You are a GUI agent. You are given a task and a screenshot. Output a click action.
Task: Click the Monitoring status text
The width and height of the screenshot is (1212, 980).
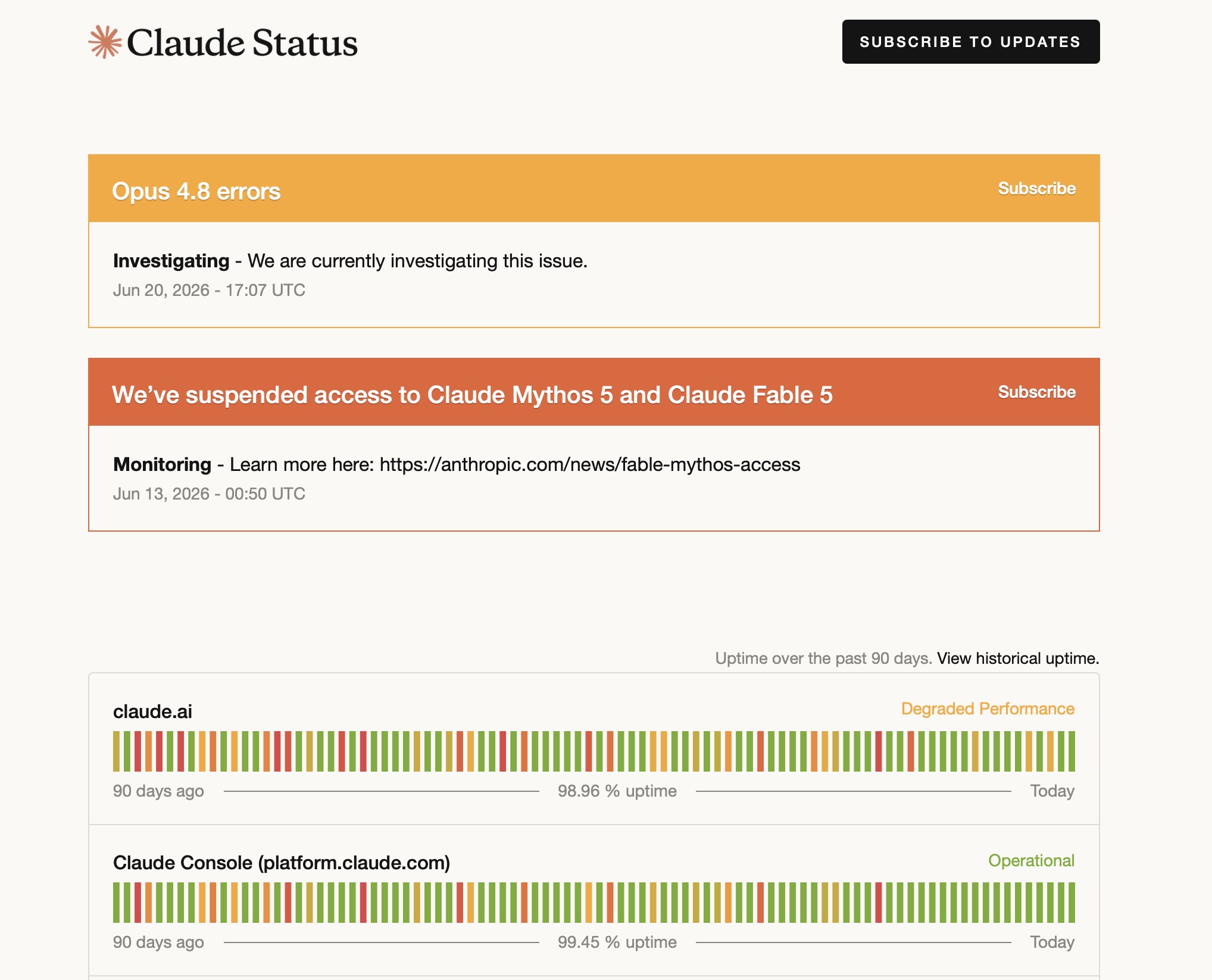click(x=162, y=464)
